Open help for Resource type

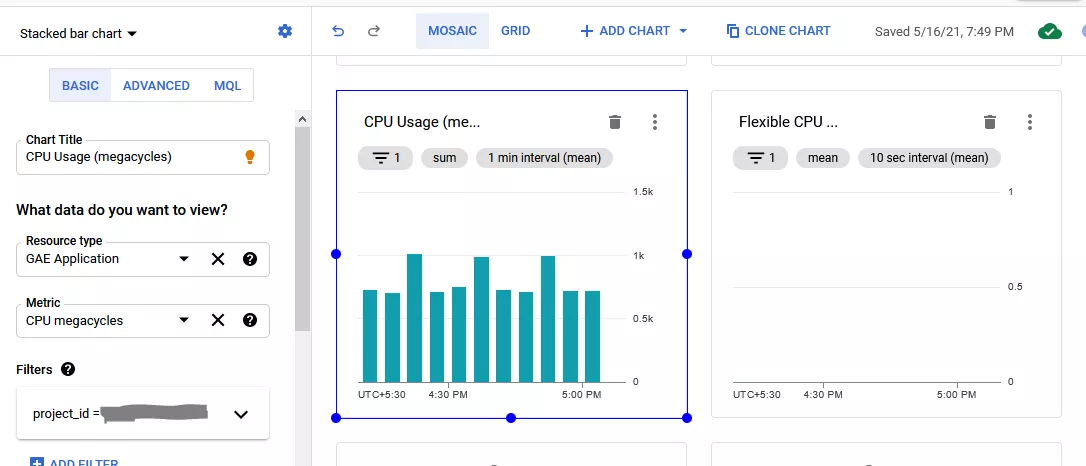click(250, 259)
